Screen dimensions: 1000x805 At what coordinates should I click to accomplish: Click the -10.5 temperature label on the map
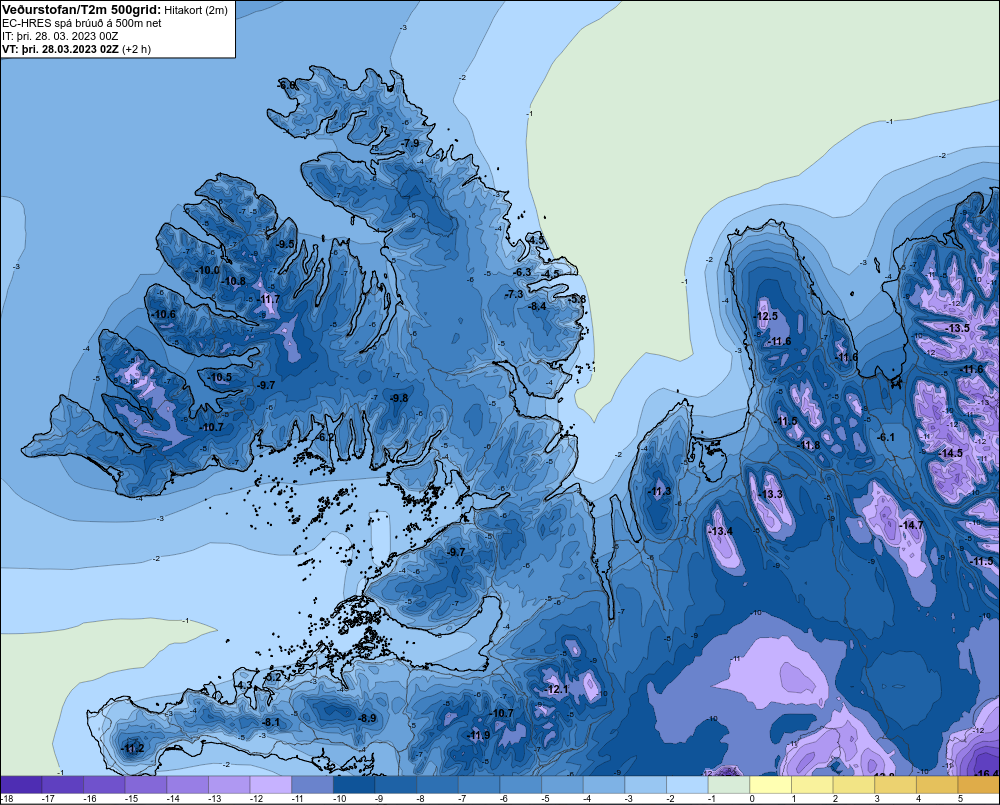tap(220, 377)
